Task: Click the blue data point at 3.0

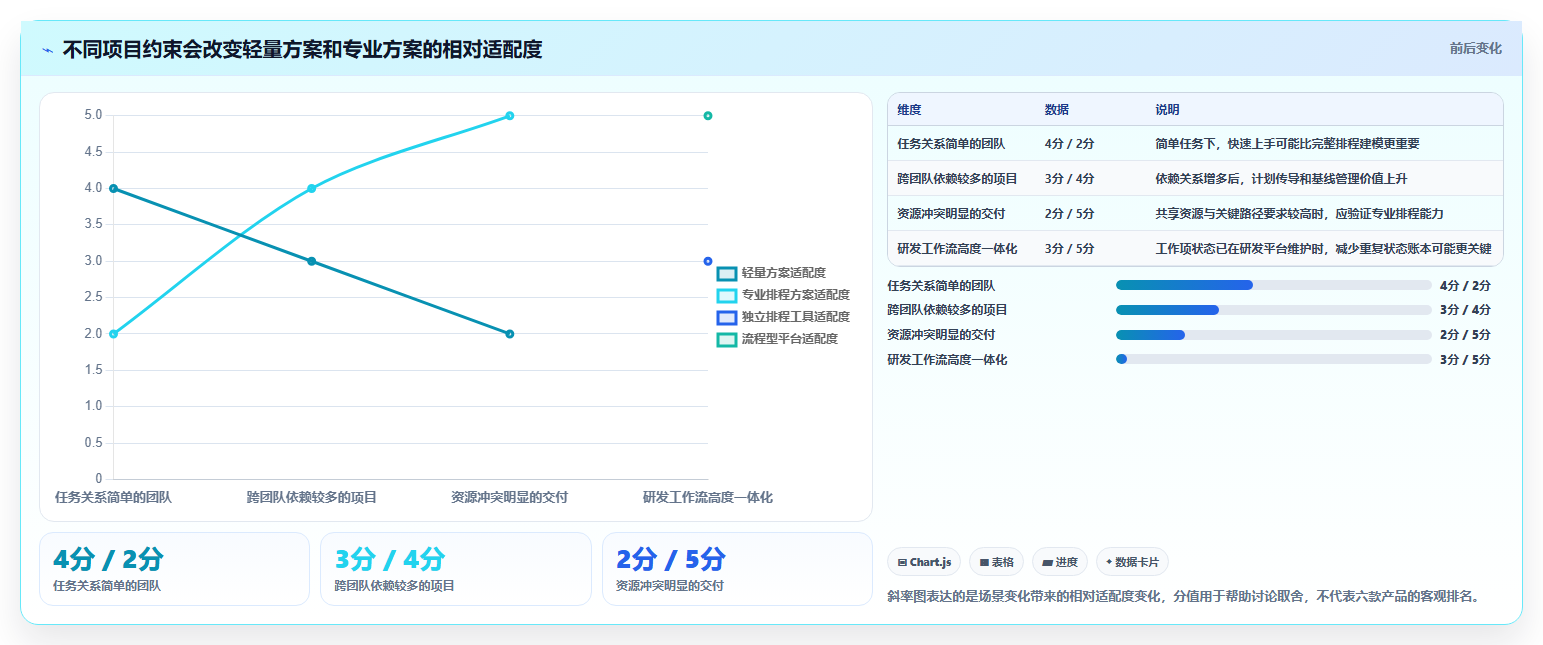Action: coord(708,261)
